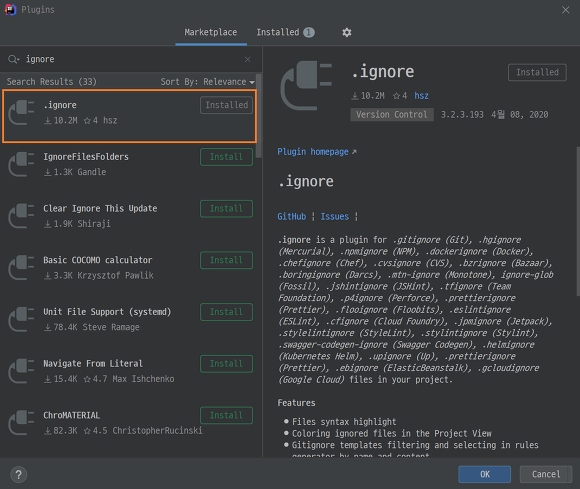Click the star rating icon in details pane
This screenshot has height=489, width=580.
[397, 96]
